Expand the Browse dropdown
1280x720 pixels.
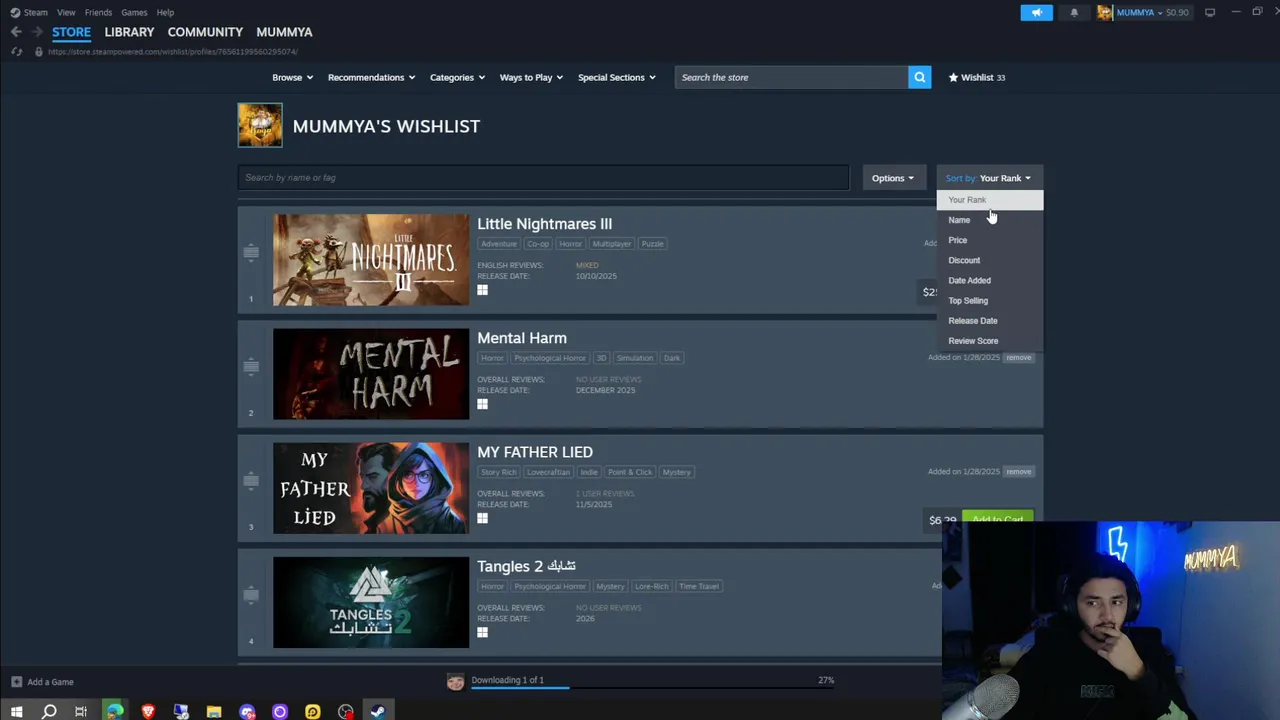[292, 77]
